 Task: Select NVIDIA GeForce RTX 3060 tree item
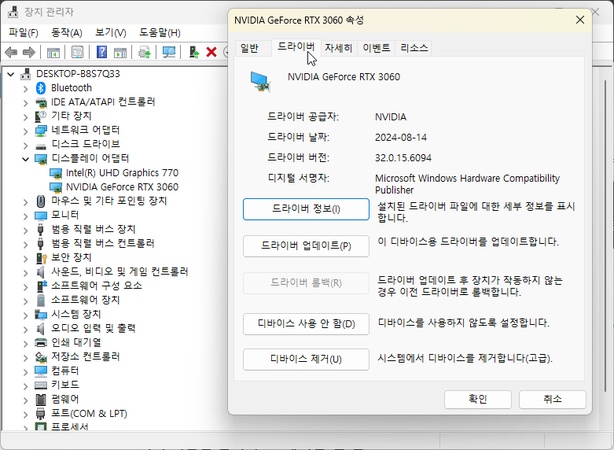click(x=122, y=187)
